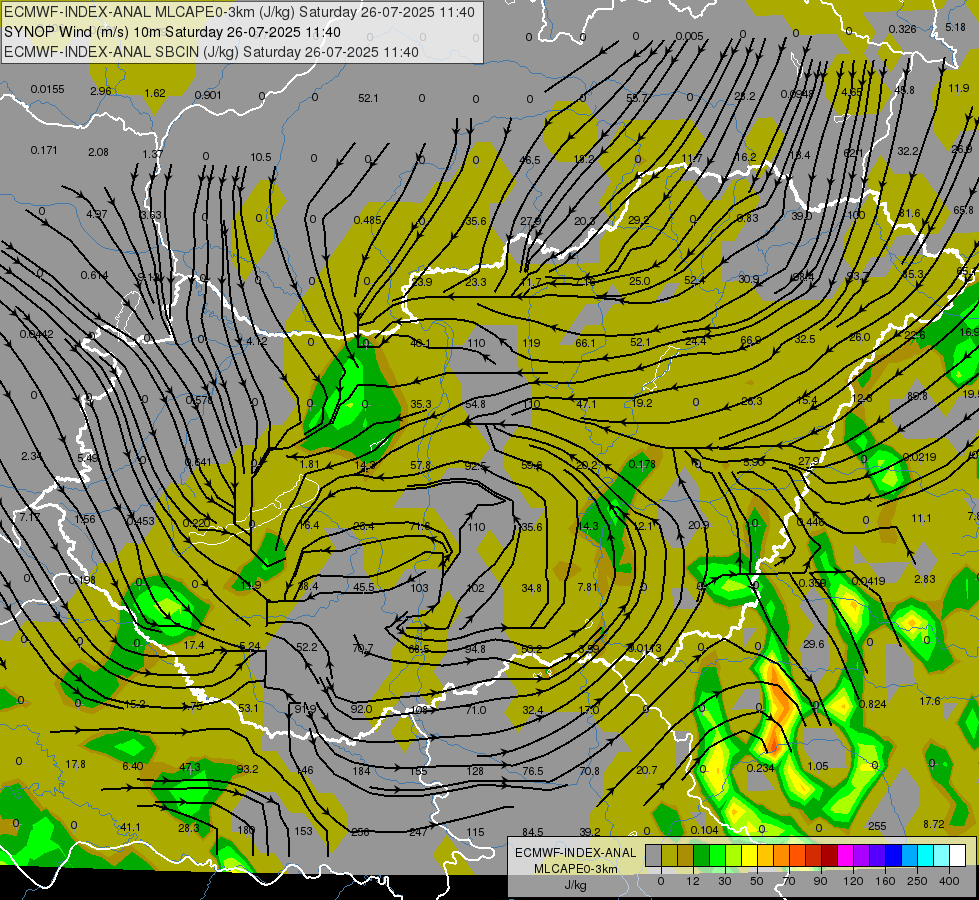Click the map value 17.6

[x=930, y=701]
